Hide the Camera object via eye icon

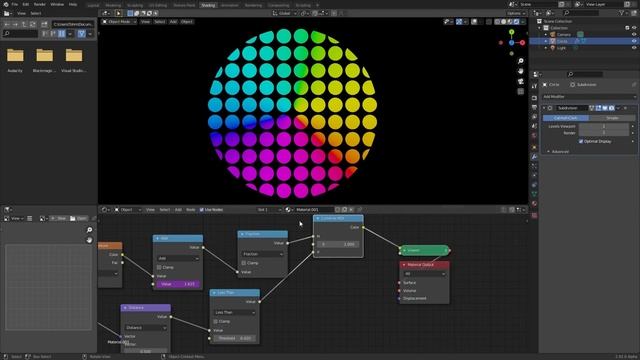[x=634, y=35]
